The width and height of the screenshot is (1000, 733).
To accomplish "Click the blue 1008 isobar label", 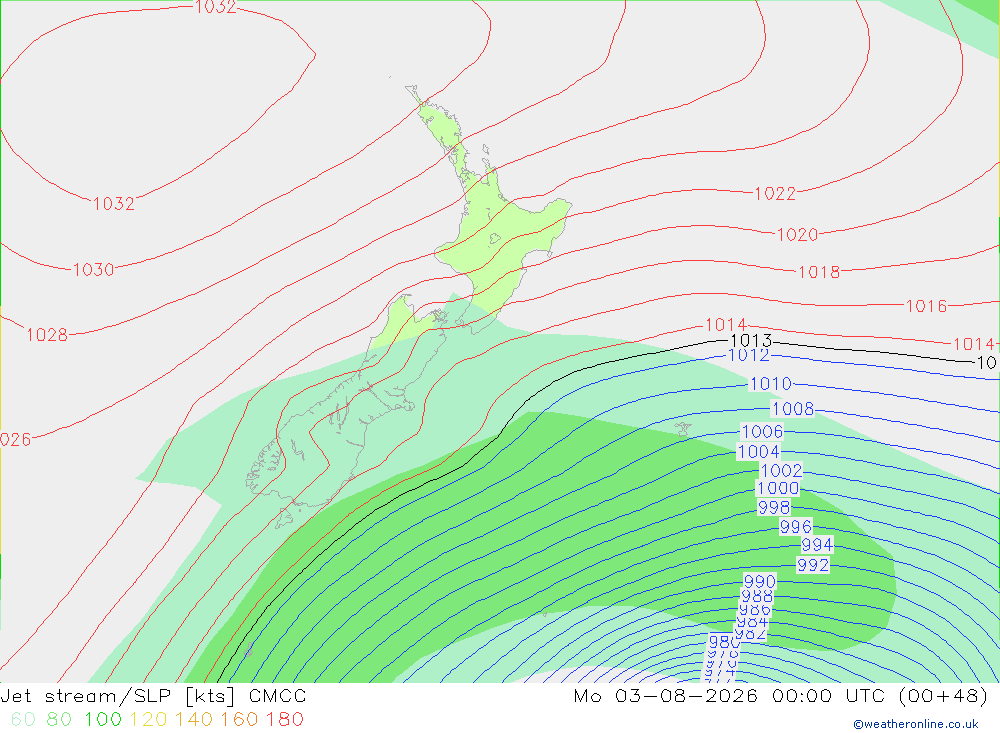I will [x=793, y=408].
